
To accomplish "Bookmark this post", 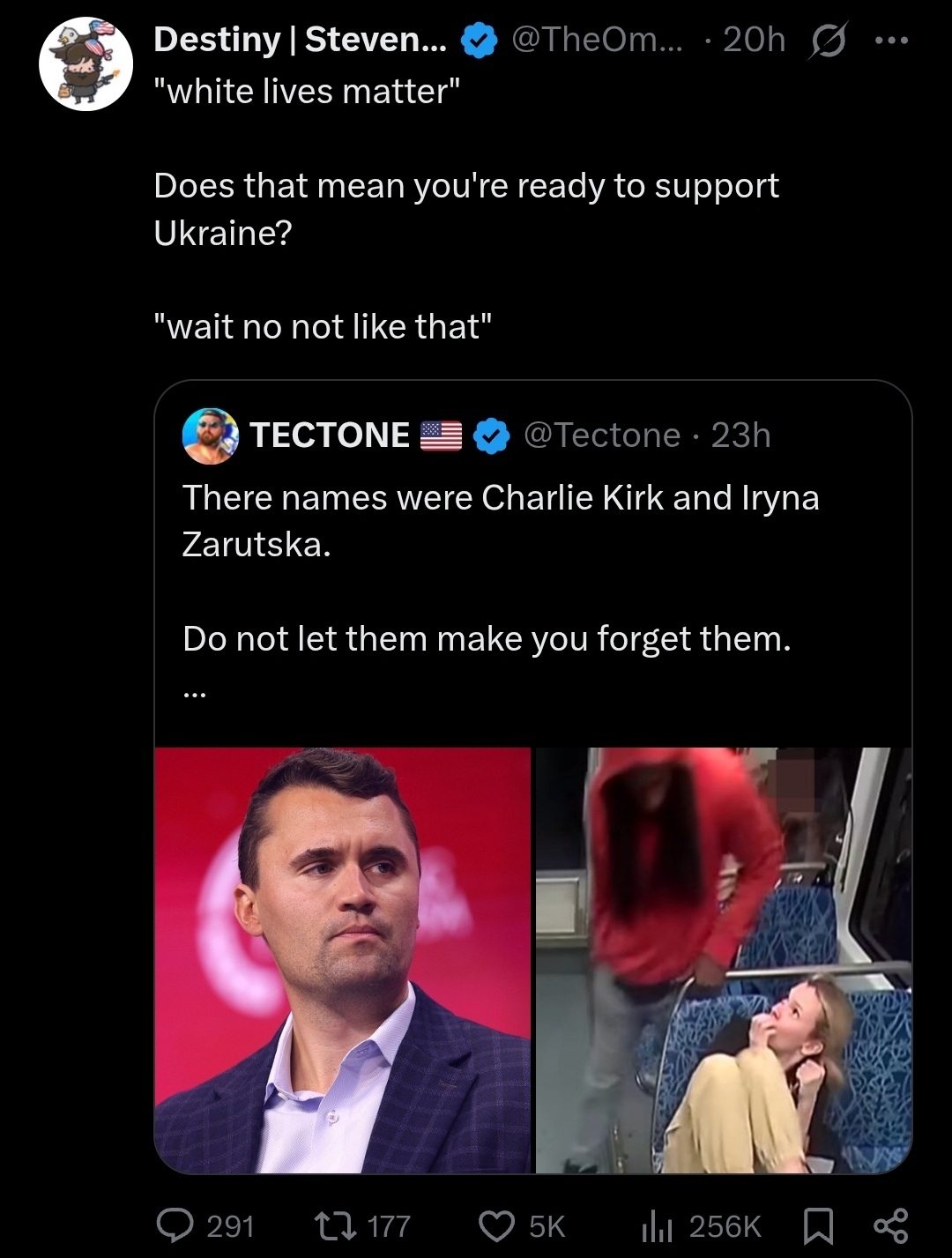I will [819, 1225].
